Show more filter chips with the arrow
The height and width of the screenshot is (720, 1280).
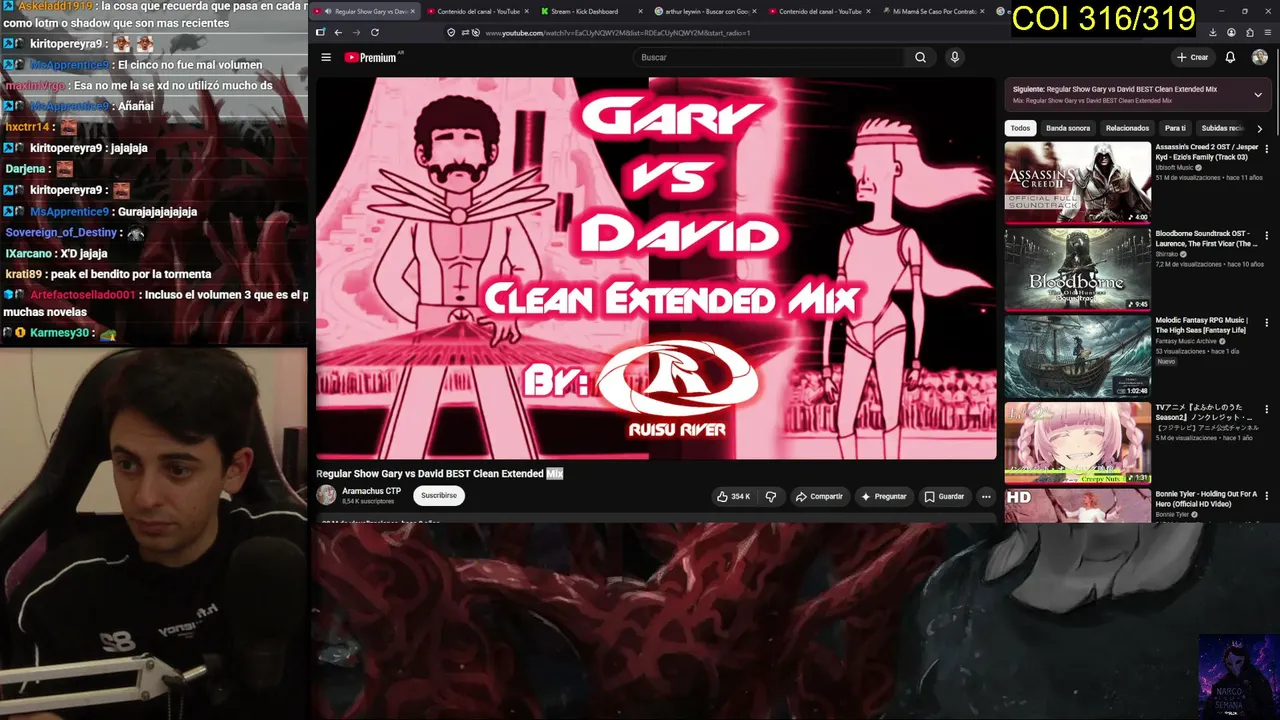coord(1259,128)
